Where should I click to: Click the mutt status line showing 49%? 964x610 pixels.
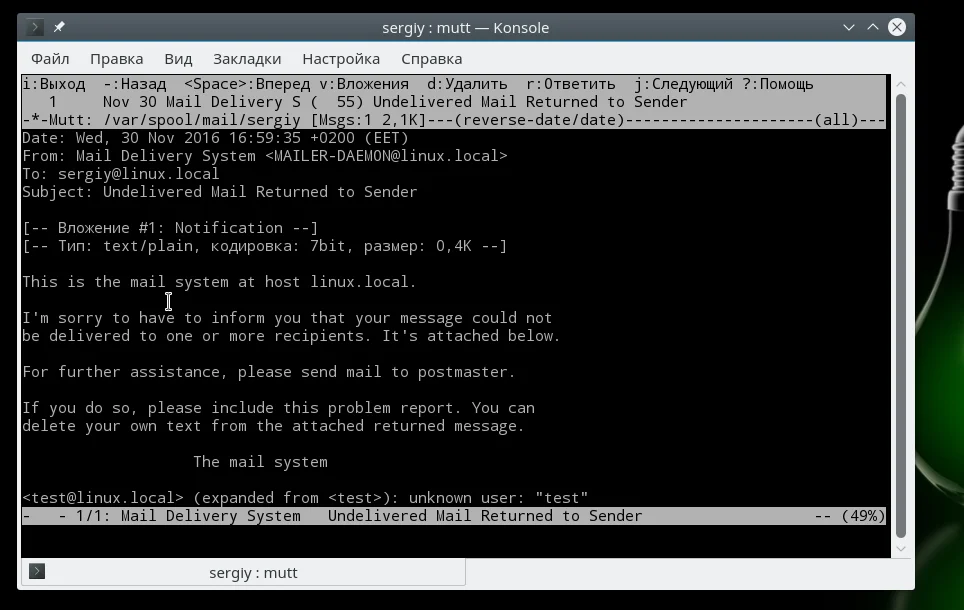(x=454, y=516)
